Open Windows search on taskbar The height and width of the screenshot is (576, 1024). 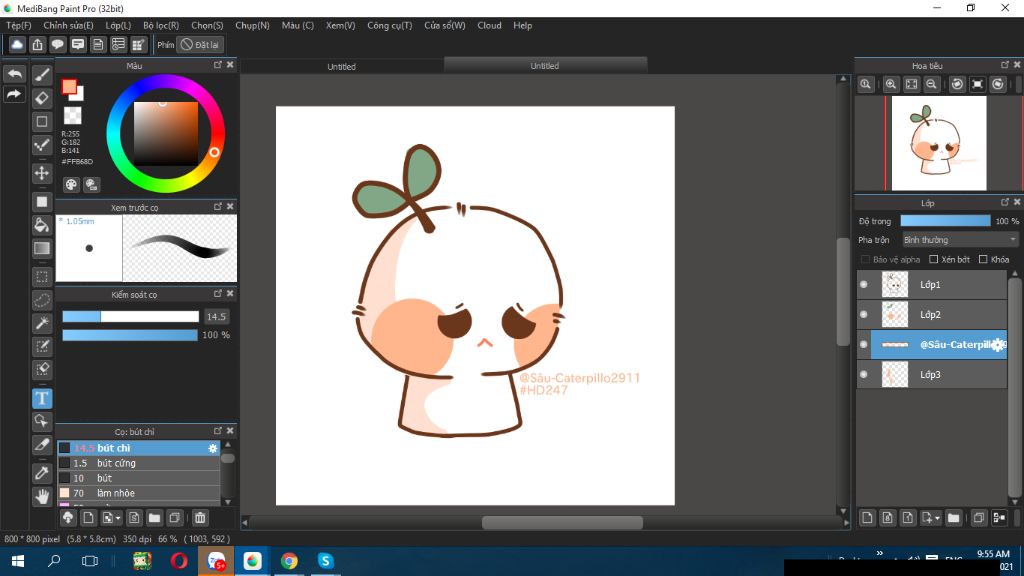click(x=54, y=561)
